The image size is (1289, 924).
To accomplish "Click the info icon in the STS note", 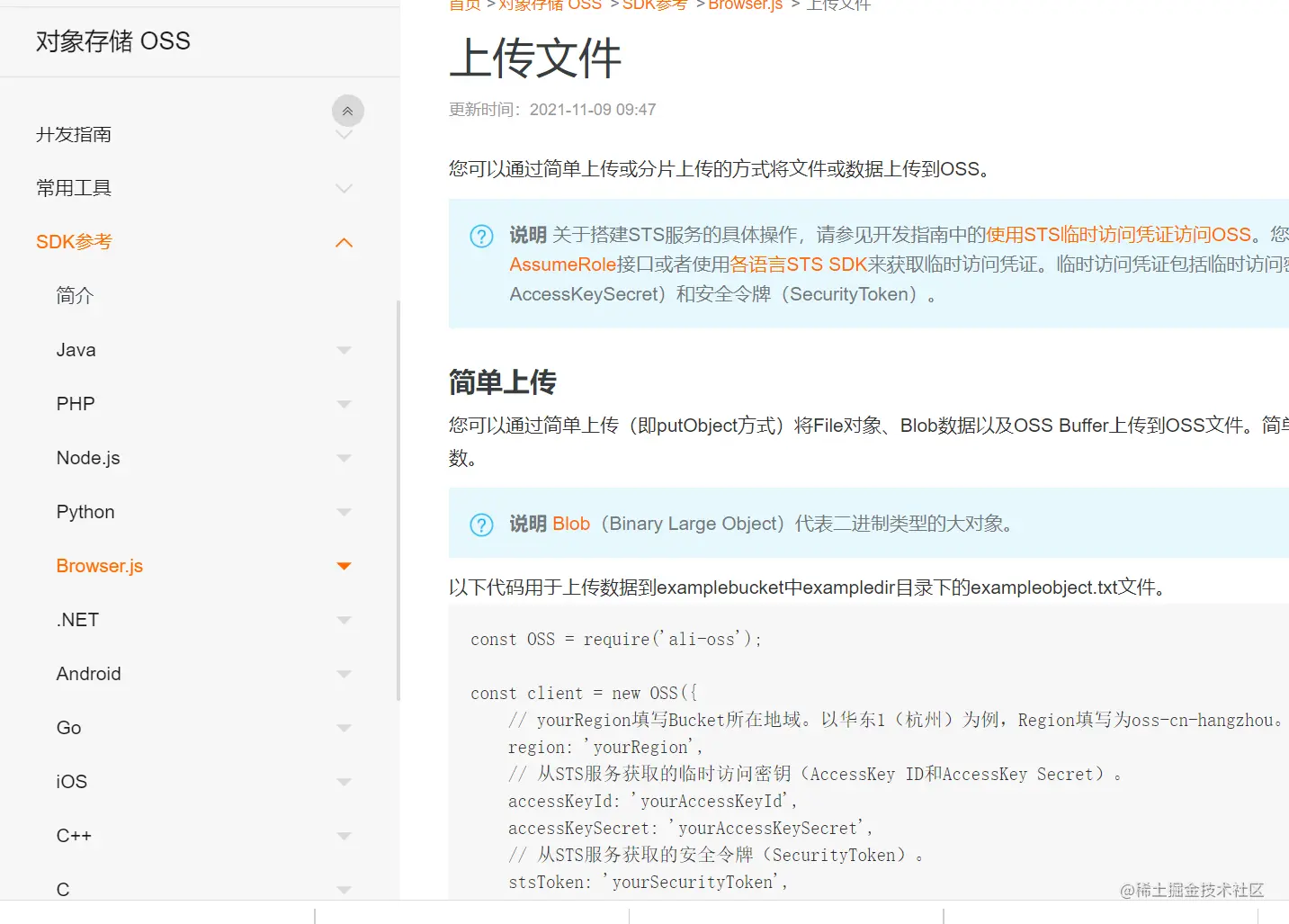I will tap(482, 236).
